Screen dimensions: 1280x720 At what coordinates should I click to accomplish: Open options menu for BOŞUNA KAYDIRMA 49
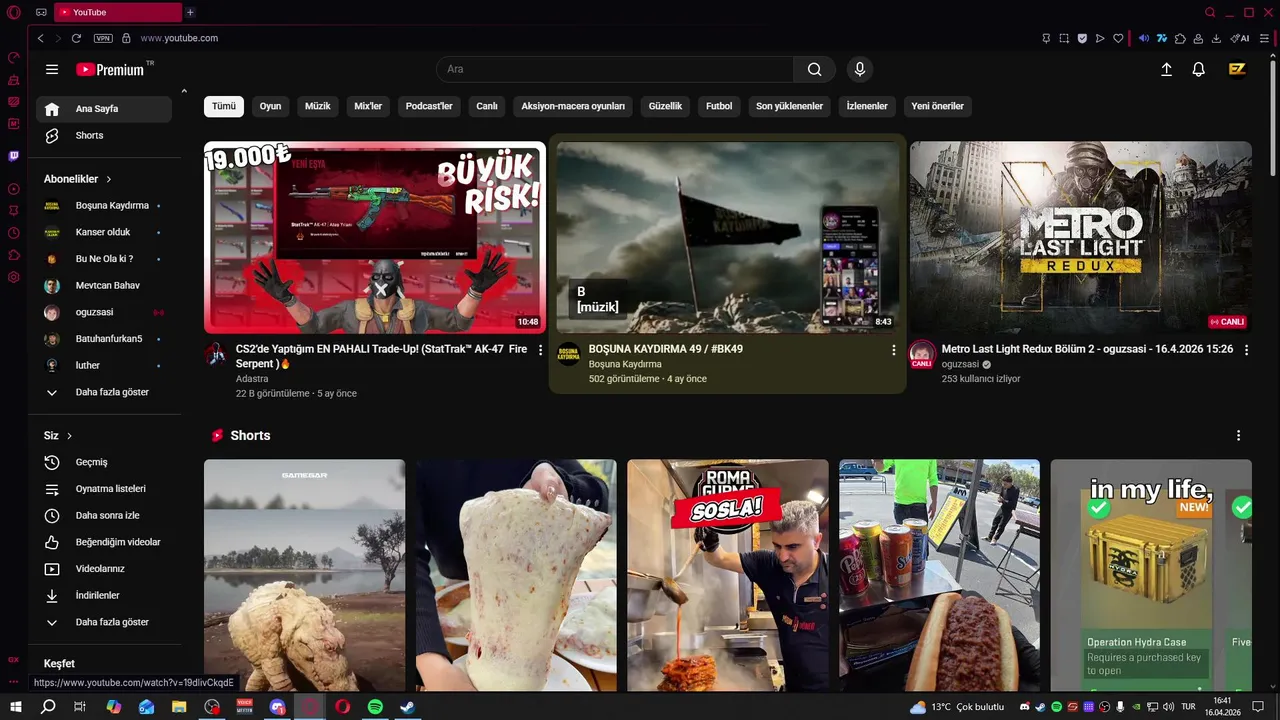894,350
